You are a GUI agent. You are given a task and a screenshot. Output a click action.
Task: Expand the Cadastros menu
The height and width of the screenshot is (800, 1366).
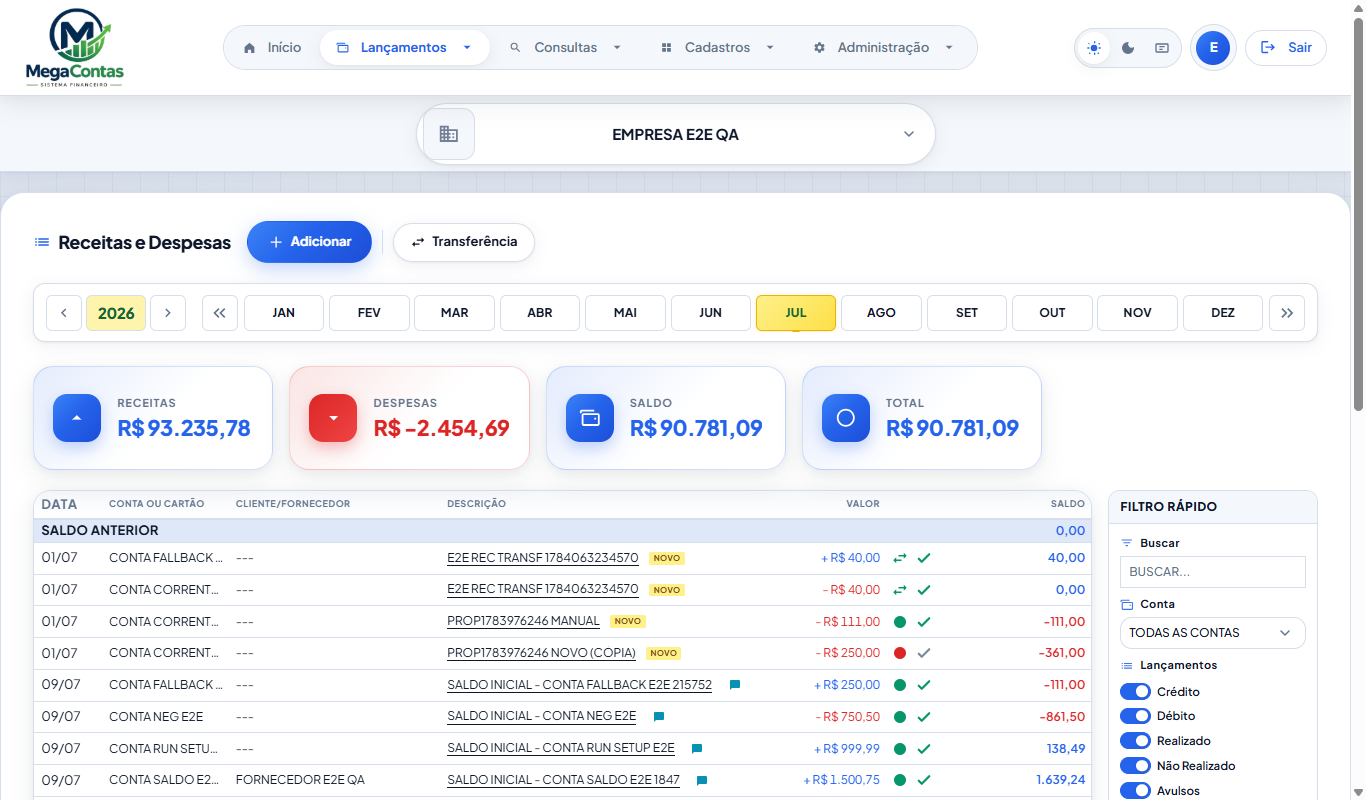717,48
